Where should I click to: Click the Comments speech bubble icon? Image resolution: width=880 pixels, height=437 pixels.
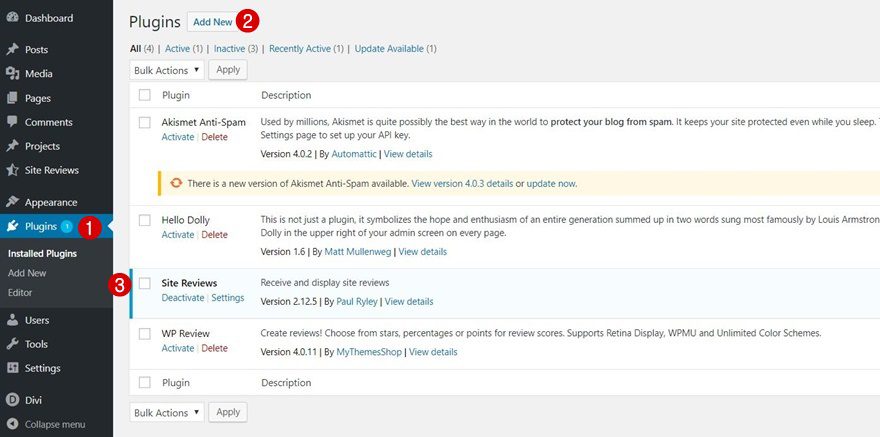12,122
